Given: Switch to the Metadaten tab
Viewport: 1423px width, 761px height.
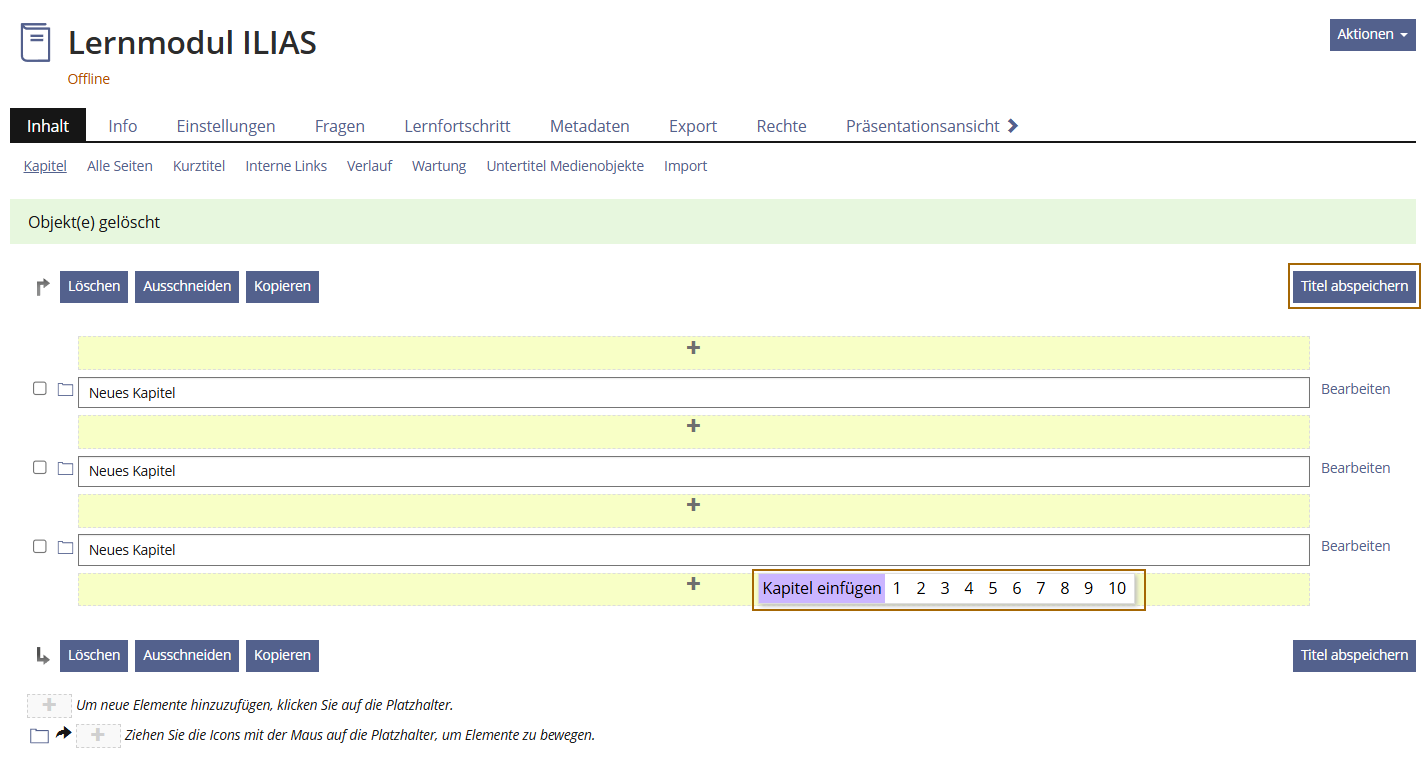Looking at the screenshot, I should pyautogui.click(x=590, y=126).
